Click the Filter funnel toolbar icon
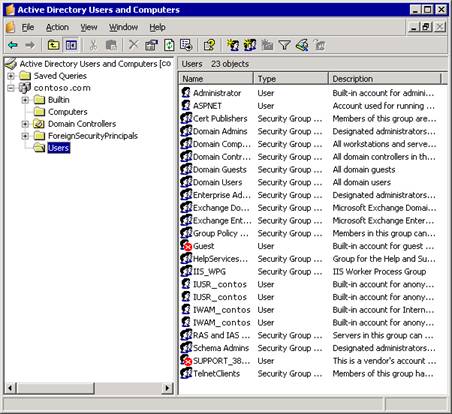This screenshot has width=452, height=414. click(x=284, y=45)
